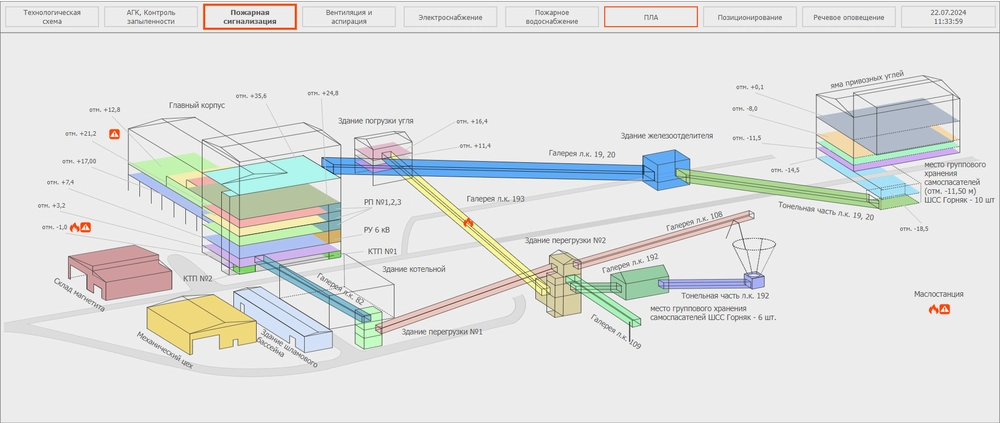
Task: Open the Позиционирование screen
Action: point(749,18)
